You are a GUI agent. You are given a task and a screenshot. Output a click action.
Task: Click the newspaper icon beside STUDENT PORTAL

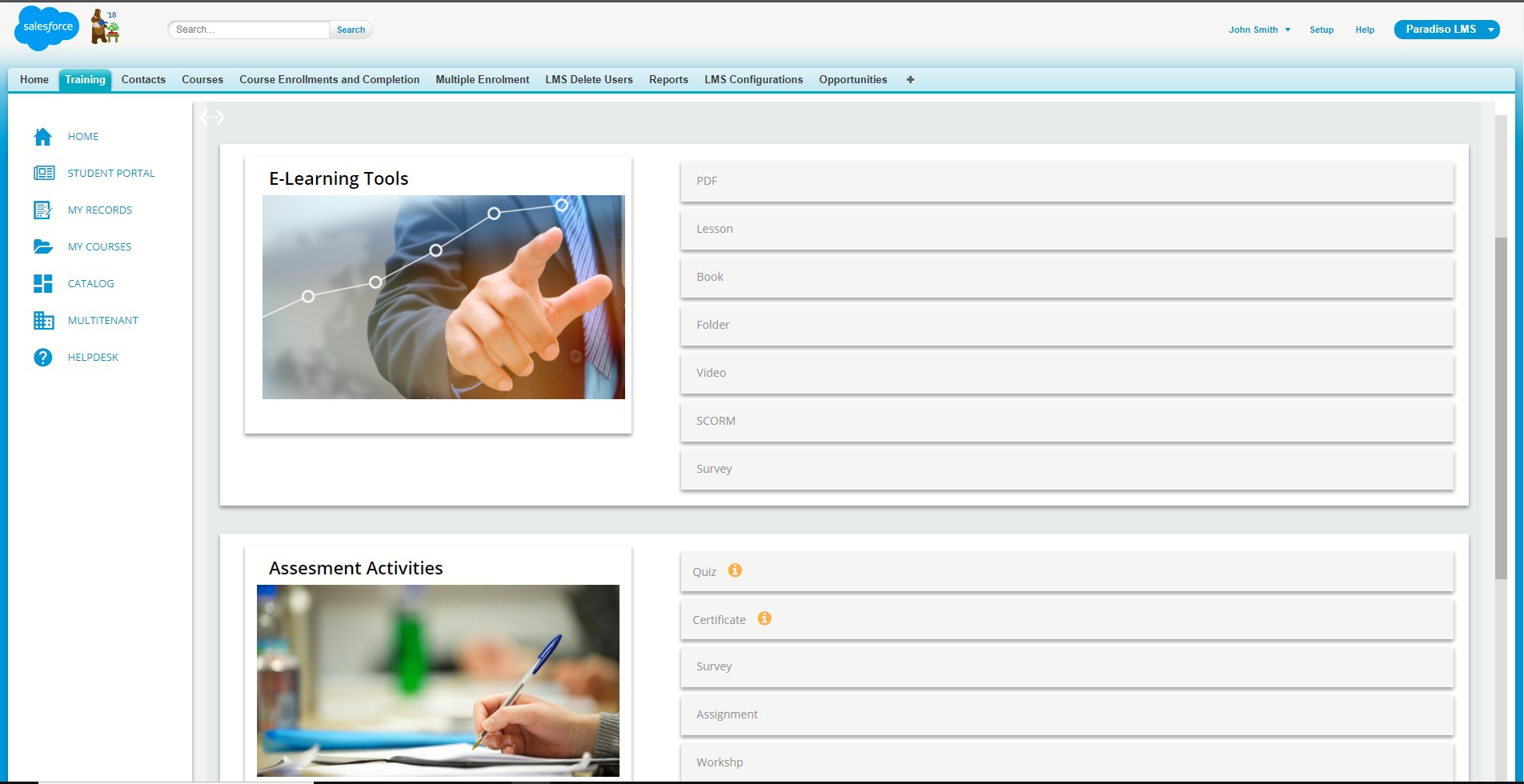(x=44, y=173)
